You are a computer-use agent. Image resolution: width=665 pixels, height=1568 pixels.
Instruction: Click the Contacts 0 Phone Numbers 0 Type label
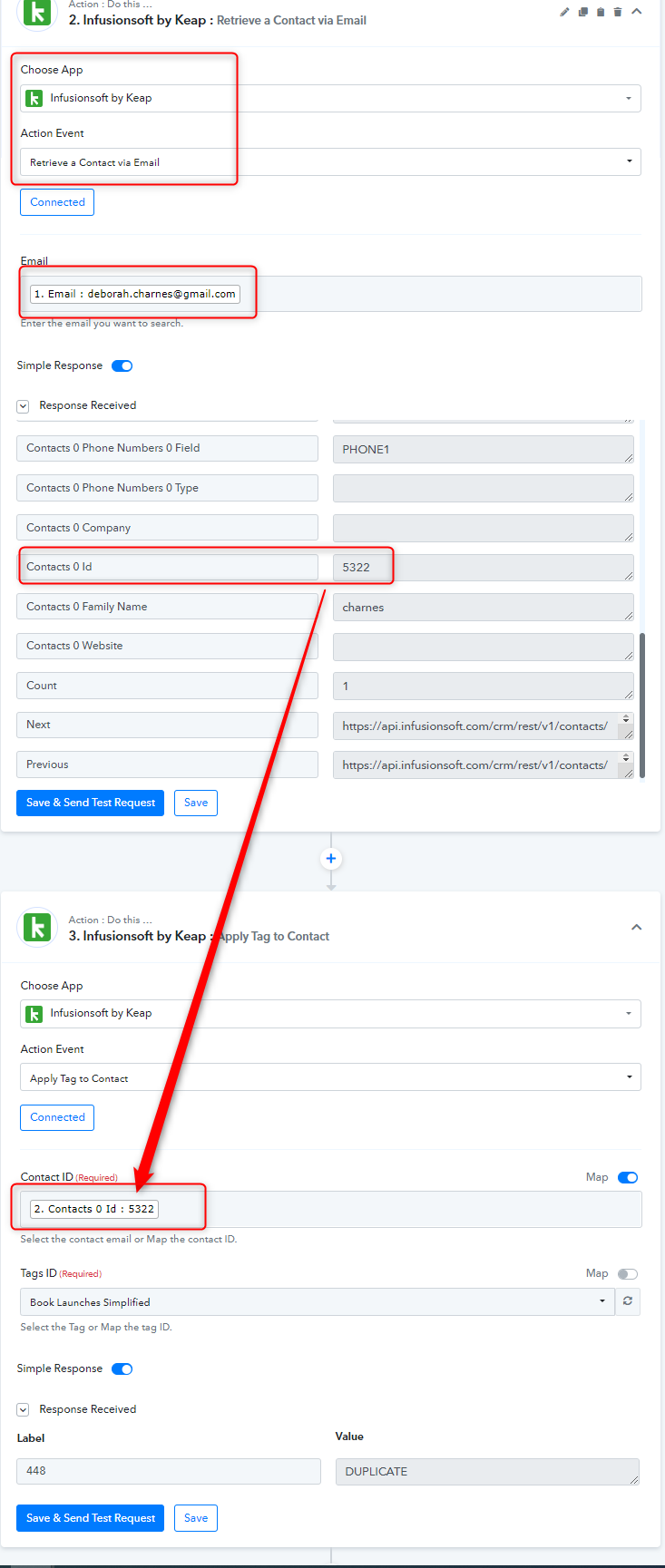click(x=167, y=488)
